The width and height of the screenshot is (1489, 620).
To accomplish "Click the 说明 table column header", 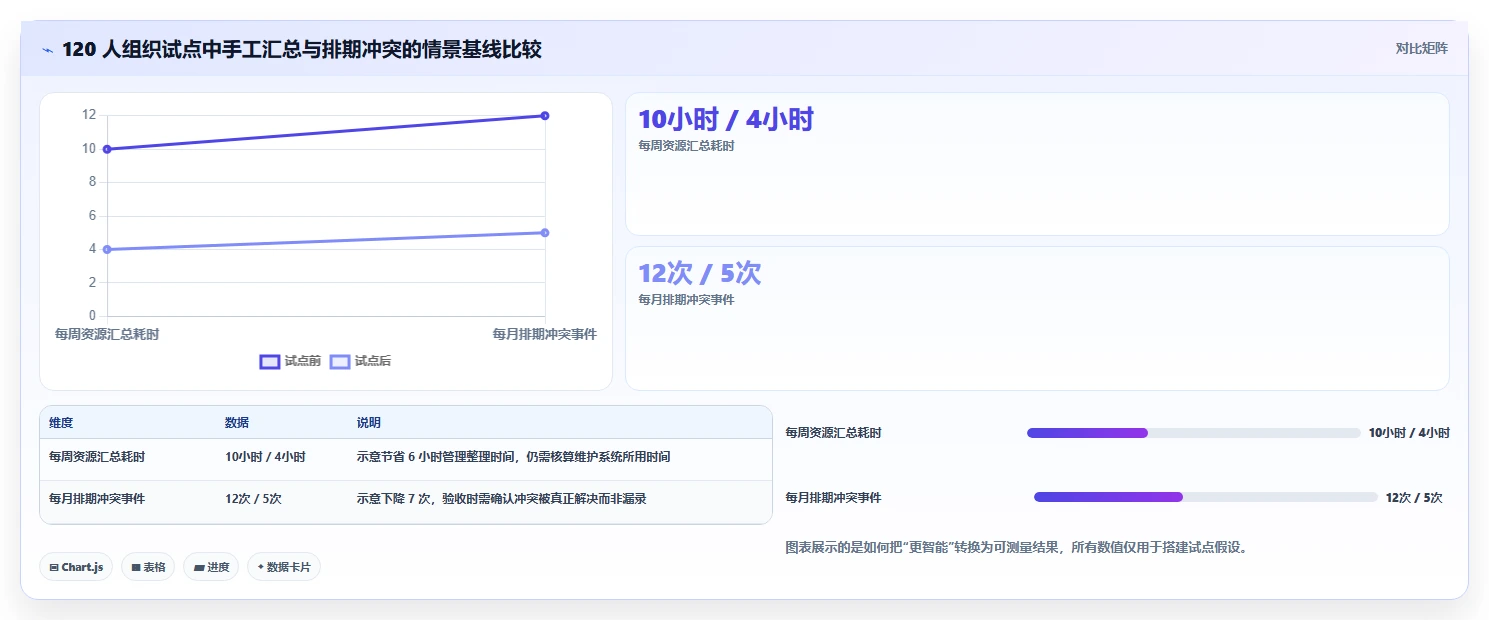I will pyautogui.click(x=369, y=423).
